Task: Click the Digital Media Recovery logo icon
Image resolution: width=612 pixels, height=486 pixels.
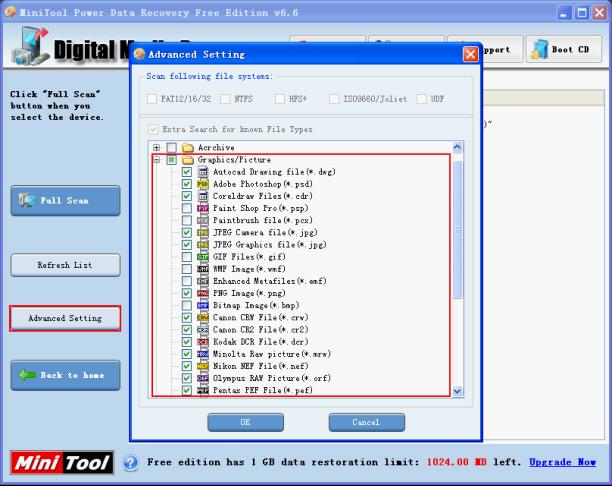Action: (x=30, y=46)
